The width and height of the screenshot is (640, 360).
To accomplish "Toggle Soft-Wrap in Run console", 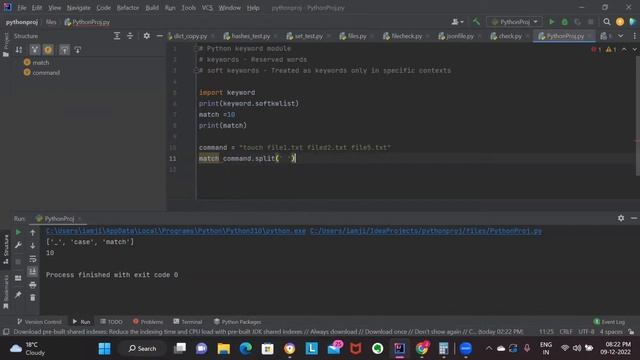I will (x=33, y=259).
